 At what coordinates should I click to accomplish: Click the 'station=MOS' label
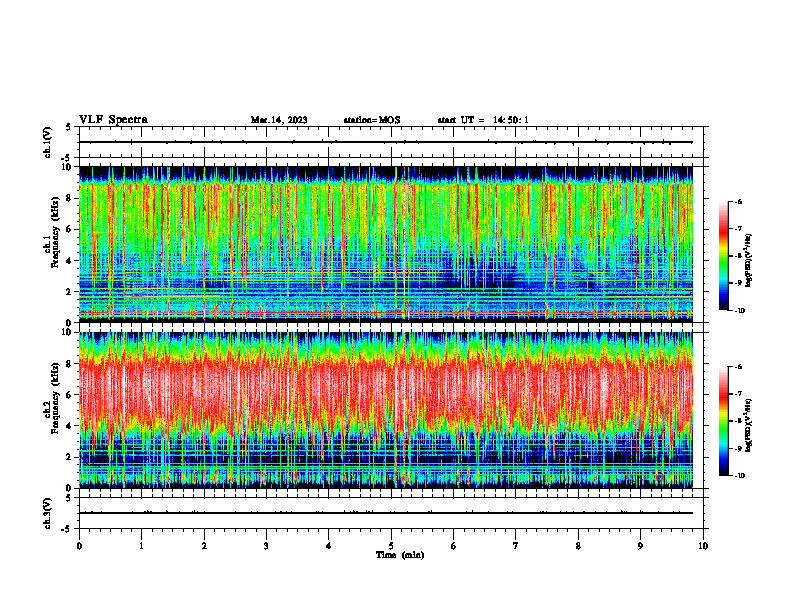(372, 120)
